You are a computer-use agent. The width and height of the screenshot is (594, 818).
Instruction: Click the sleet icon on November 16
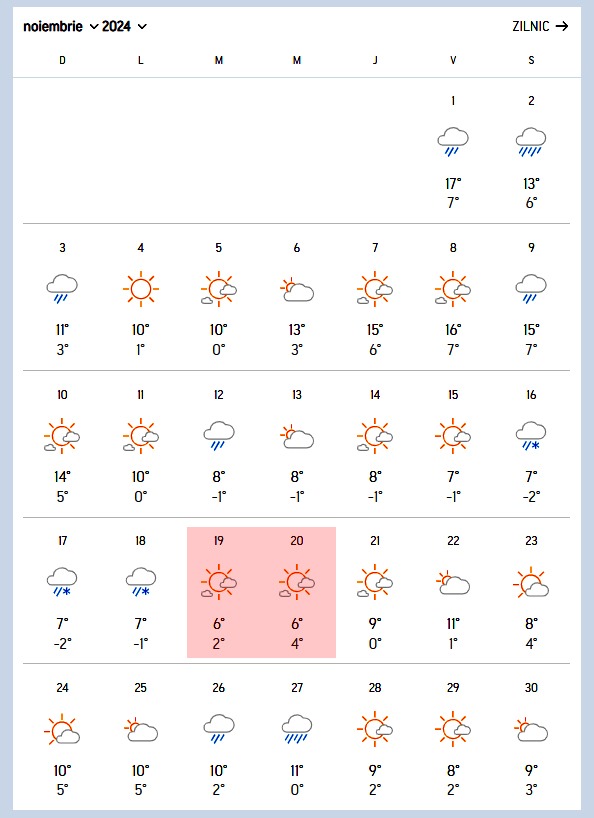531,436
